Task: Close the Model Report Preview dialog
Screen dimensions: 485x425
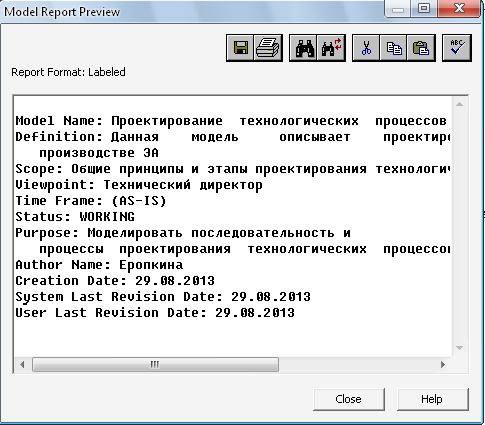Action: (x=349, y=399)
